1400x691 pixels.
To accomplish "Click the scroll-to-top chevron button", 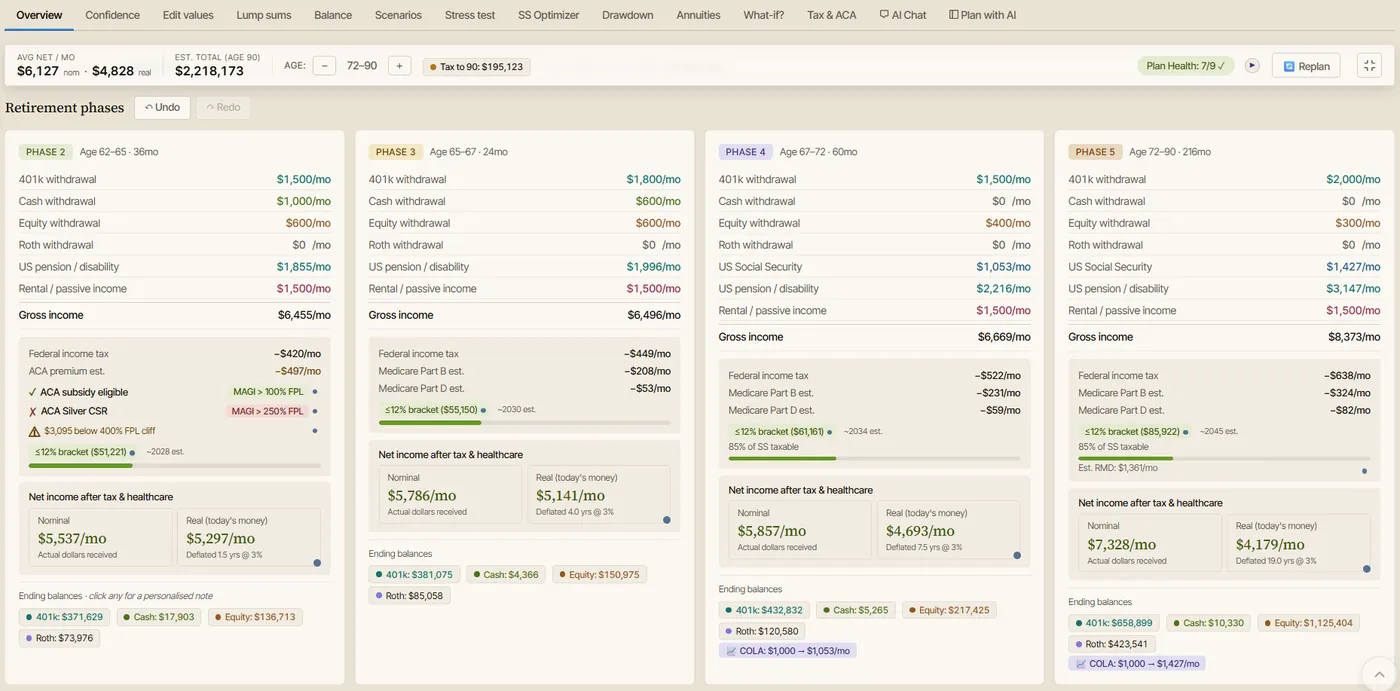I will pyautogui.click(x=1378, y=675).
